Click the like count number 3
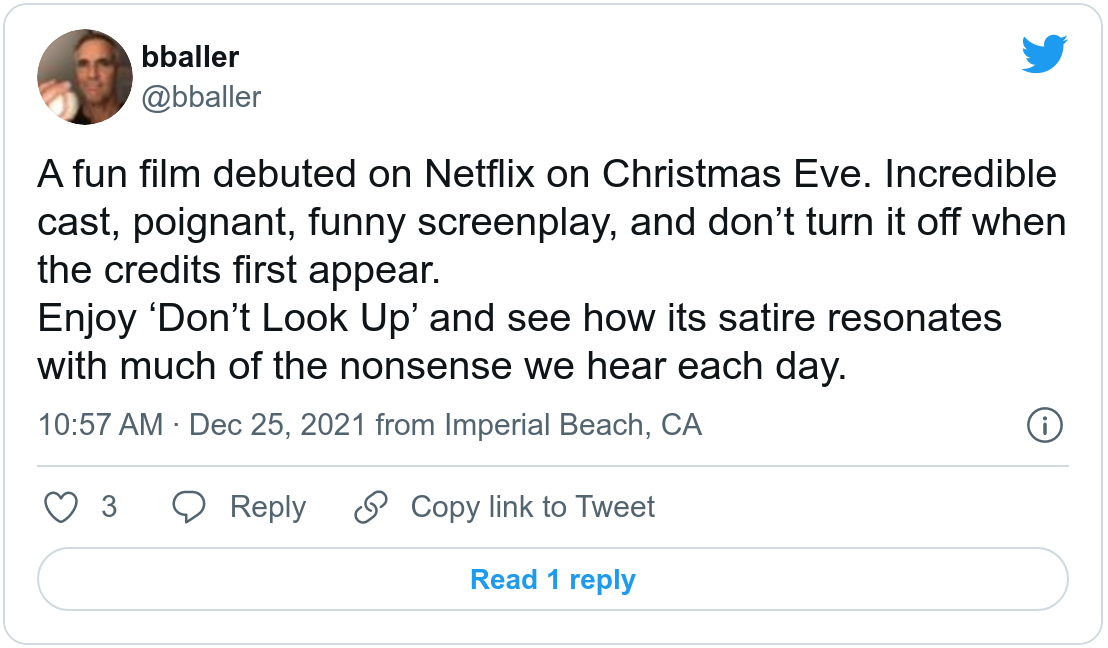Screen dimensions: 1108x648 [109, 507]
